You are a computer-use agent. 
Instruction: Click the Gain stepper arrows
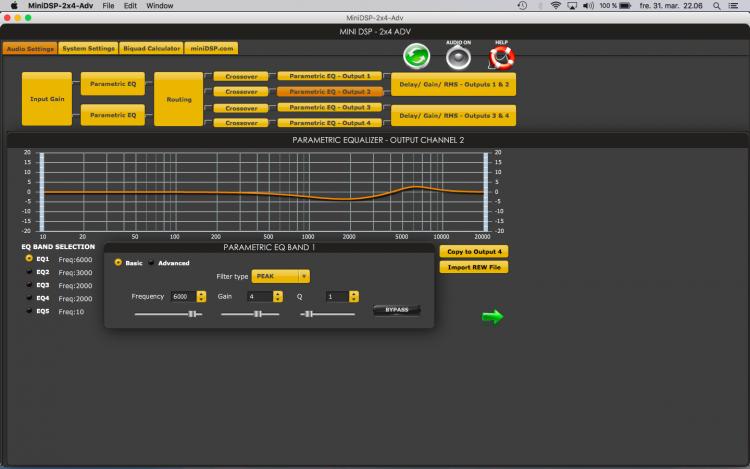point(278,296)
